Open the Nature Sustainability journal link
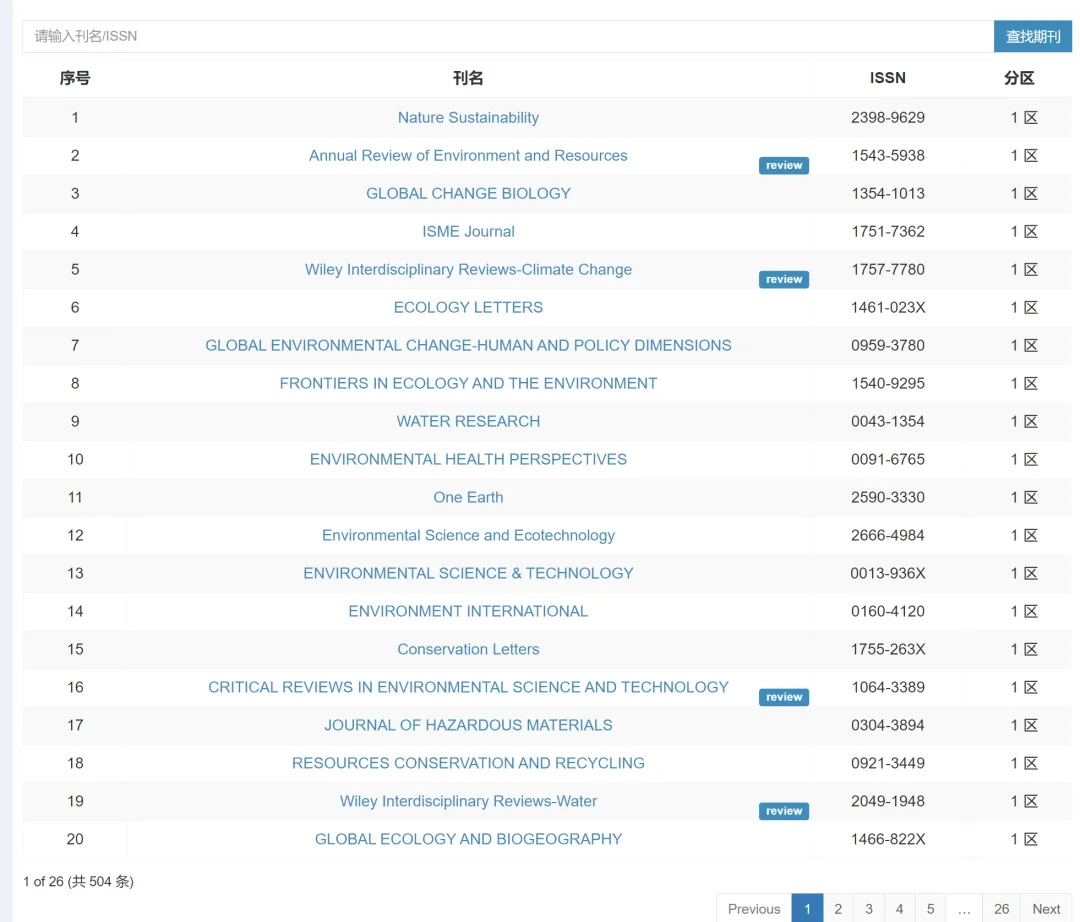The image size is (1080, 922). pos(468,118)
